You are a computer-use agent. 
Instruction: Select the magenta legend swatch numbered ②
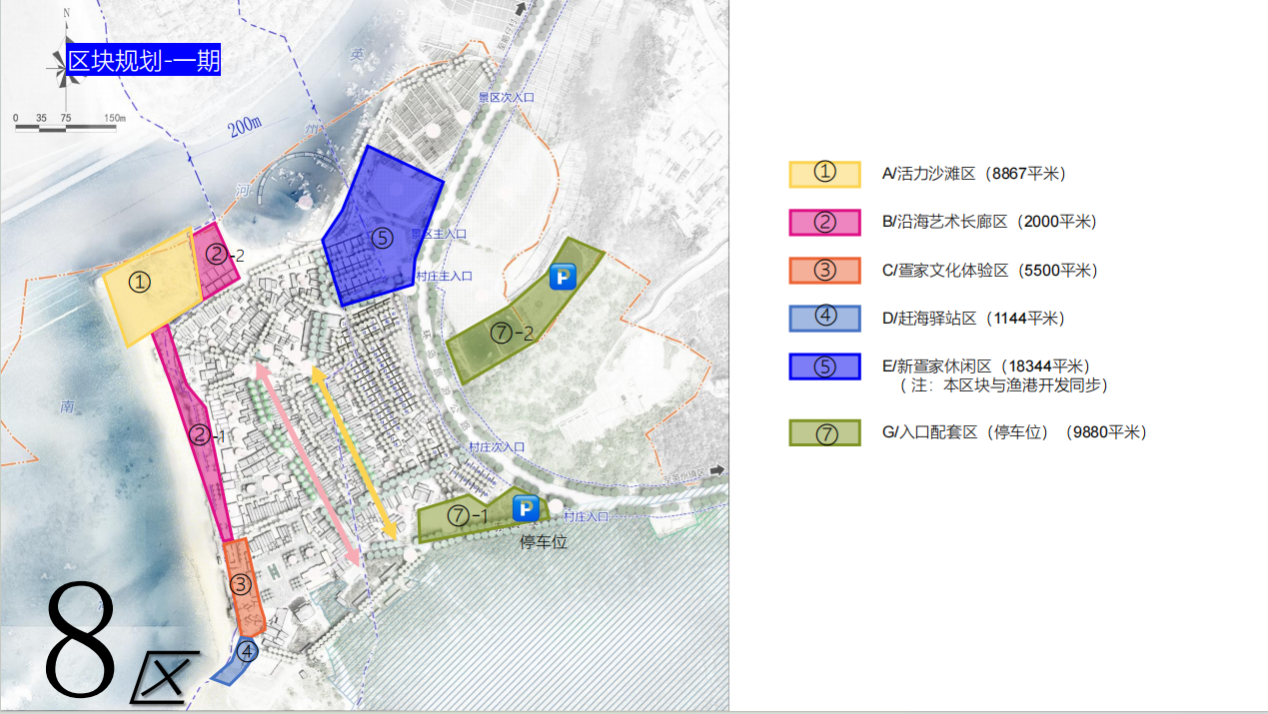(824, 222)
